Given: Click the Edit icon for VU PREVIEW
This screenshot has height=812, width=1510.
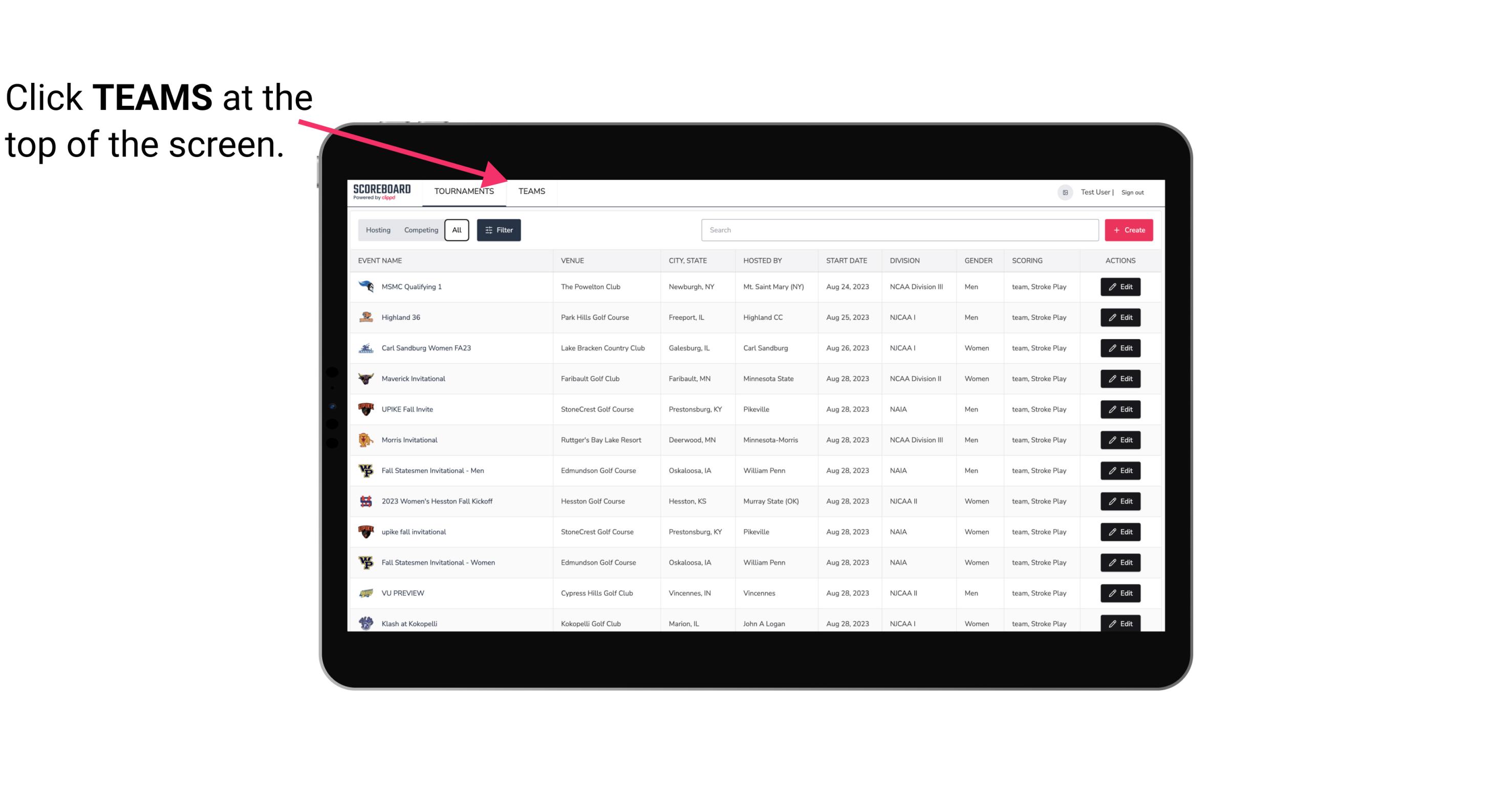Looking at the screenshot, I should (x=1121, y=592).
